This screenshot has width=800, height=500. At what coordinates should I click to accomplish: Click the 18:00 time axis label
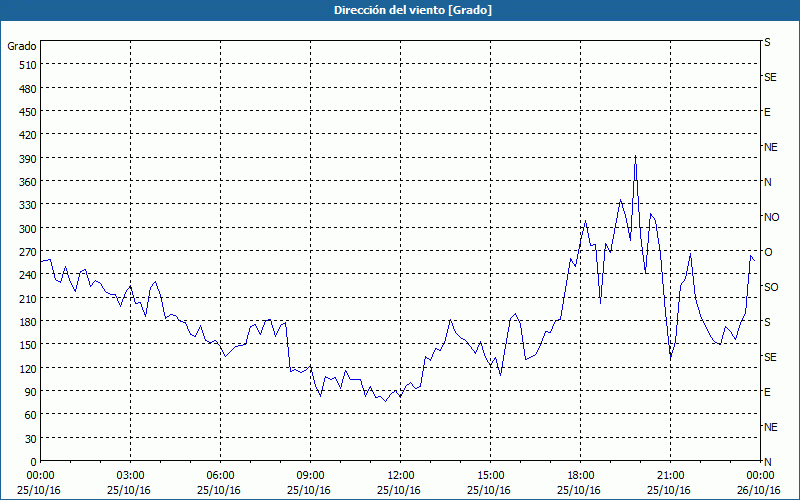point(581,476)
